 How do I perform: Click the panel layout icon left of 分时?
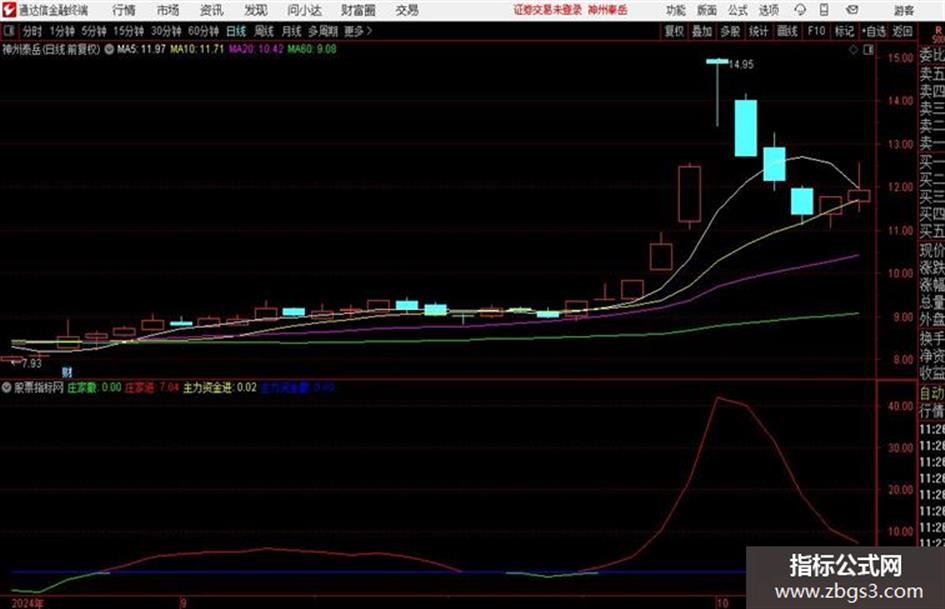click(8, 31)
